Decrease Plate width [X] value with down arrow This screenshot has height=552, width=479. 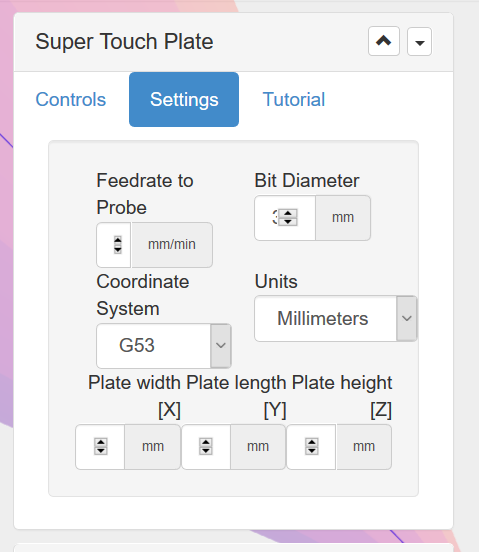click(x=101, y=451)
